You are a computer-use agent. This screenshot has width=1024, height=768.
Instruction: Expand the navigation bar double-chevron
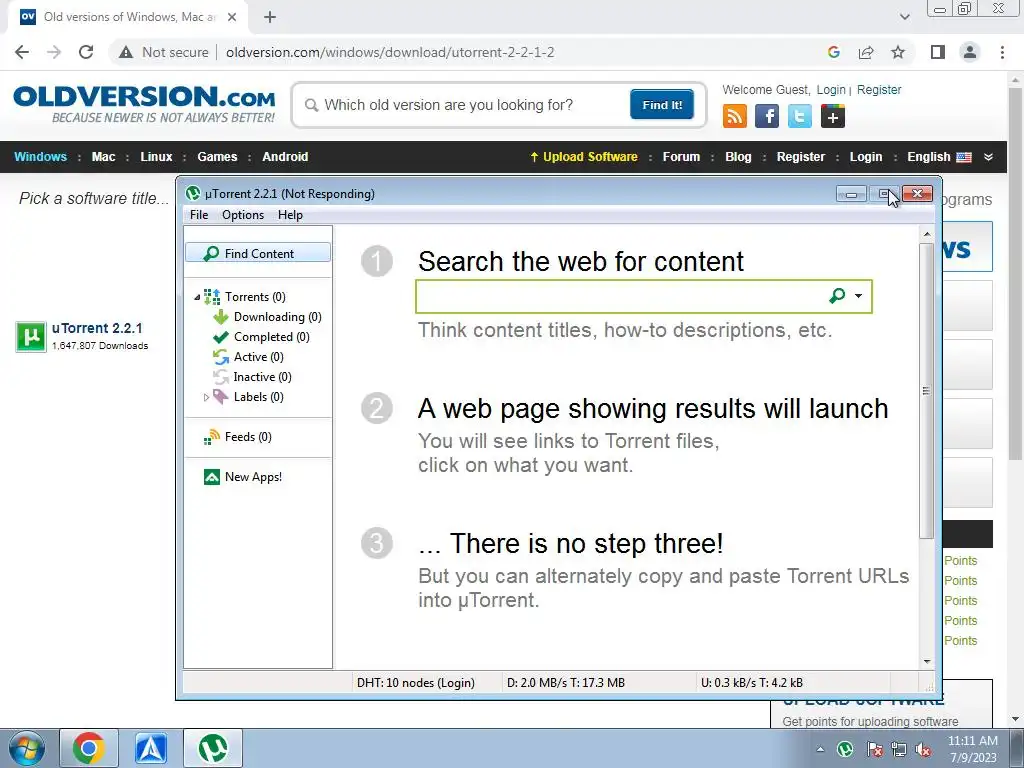pos(988,157)
